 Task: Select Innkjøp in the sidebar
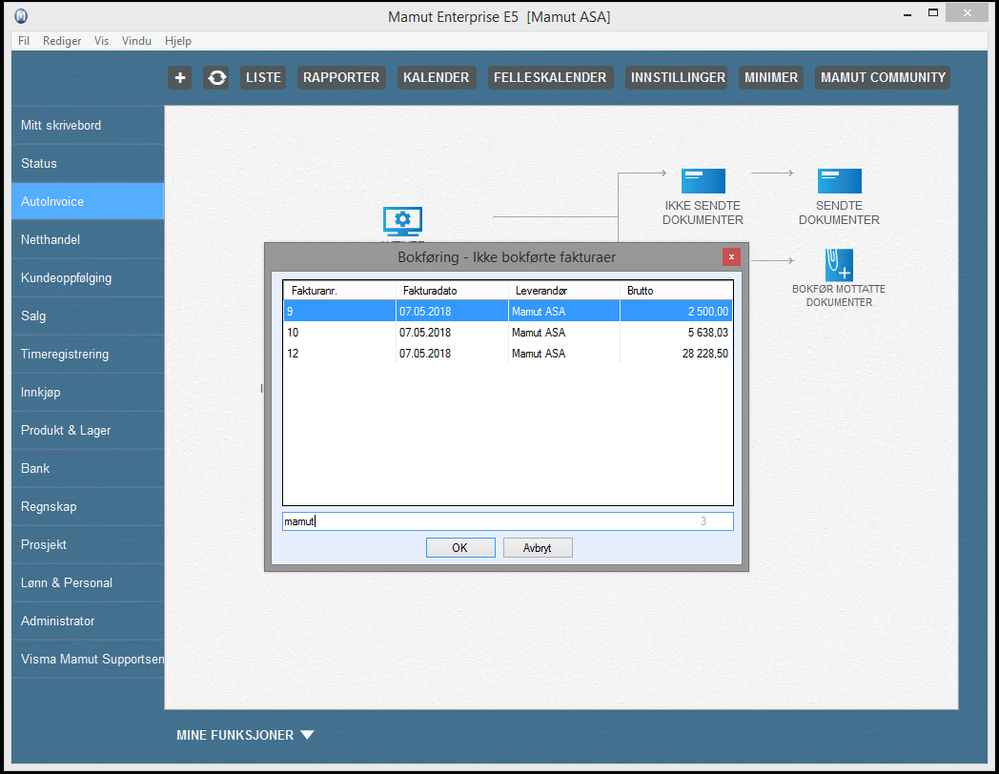pos(88,392)
